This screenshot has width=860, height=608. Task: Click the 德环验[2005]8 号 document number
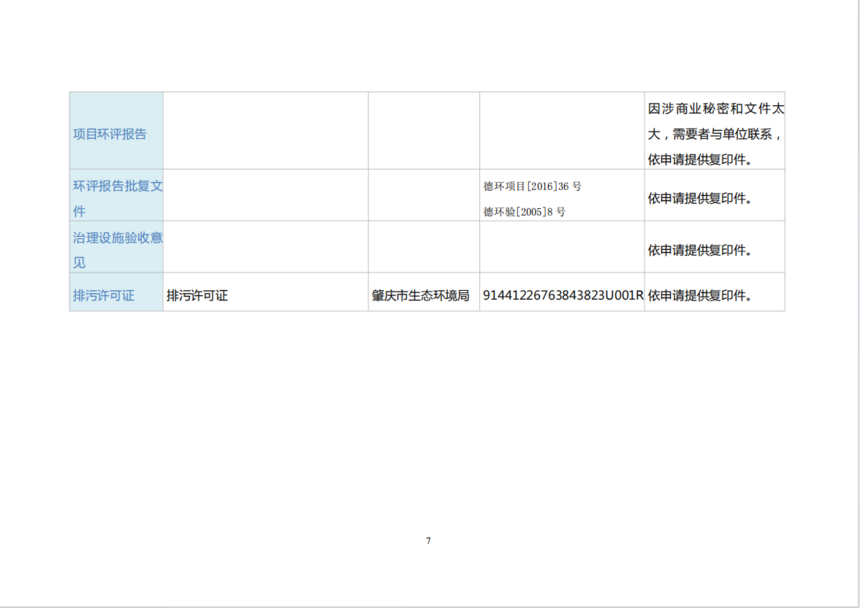(524, 212)
